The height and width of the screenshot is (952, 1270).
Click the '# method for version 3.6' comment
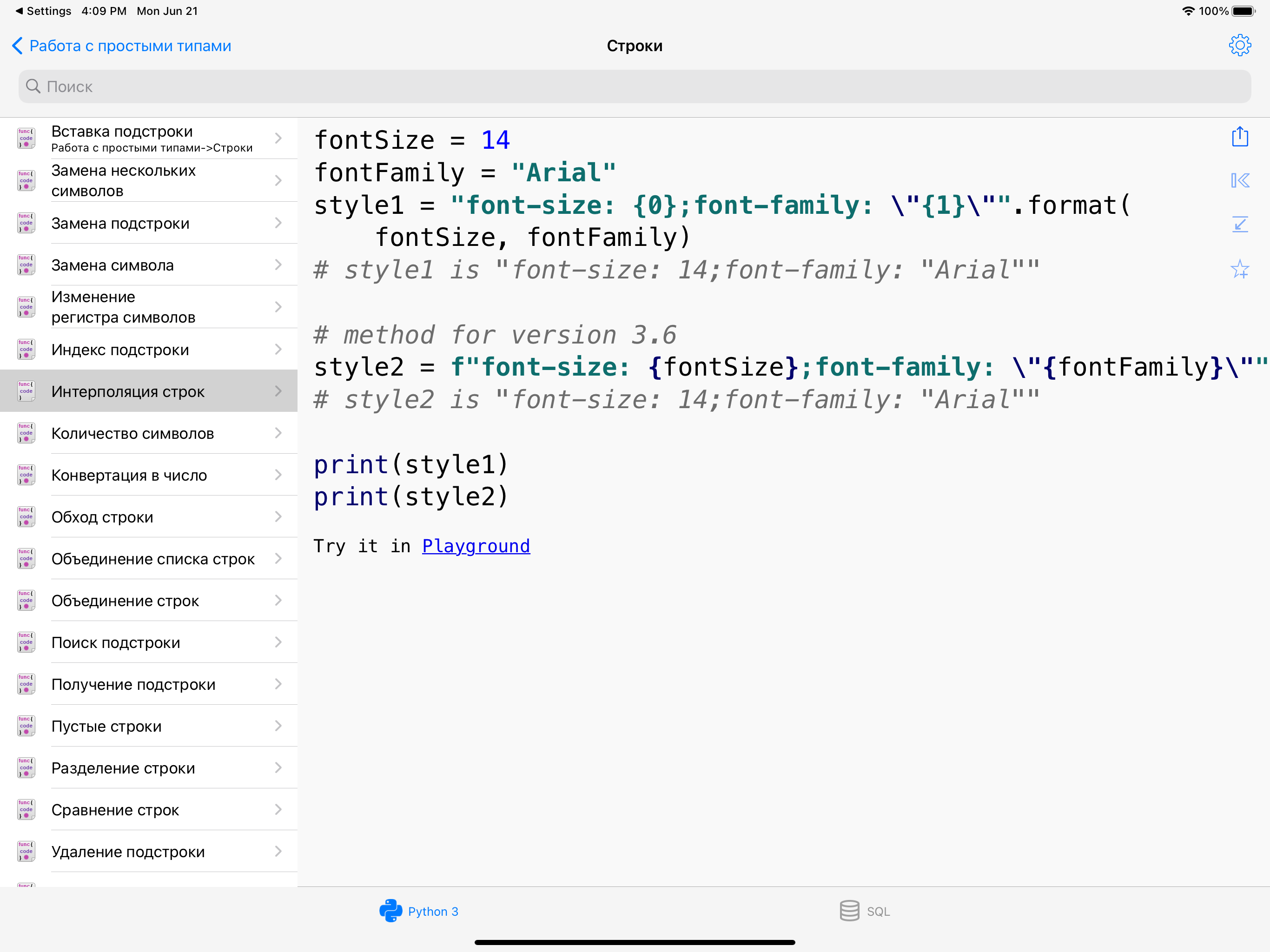(495, 335)
